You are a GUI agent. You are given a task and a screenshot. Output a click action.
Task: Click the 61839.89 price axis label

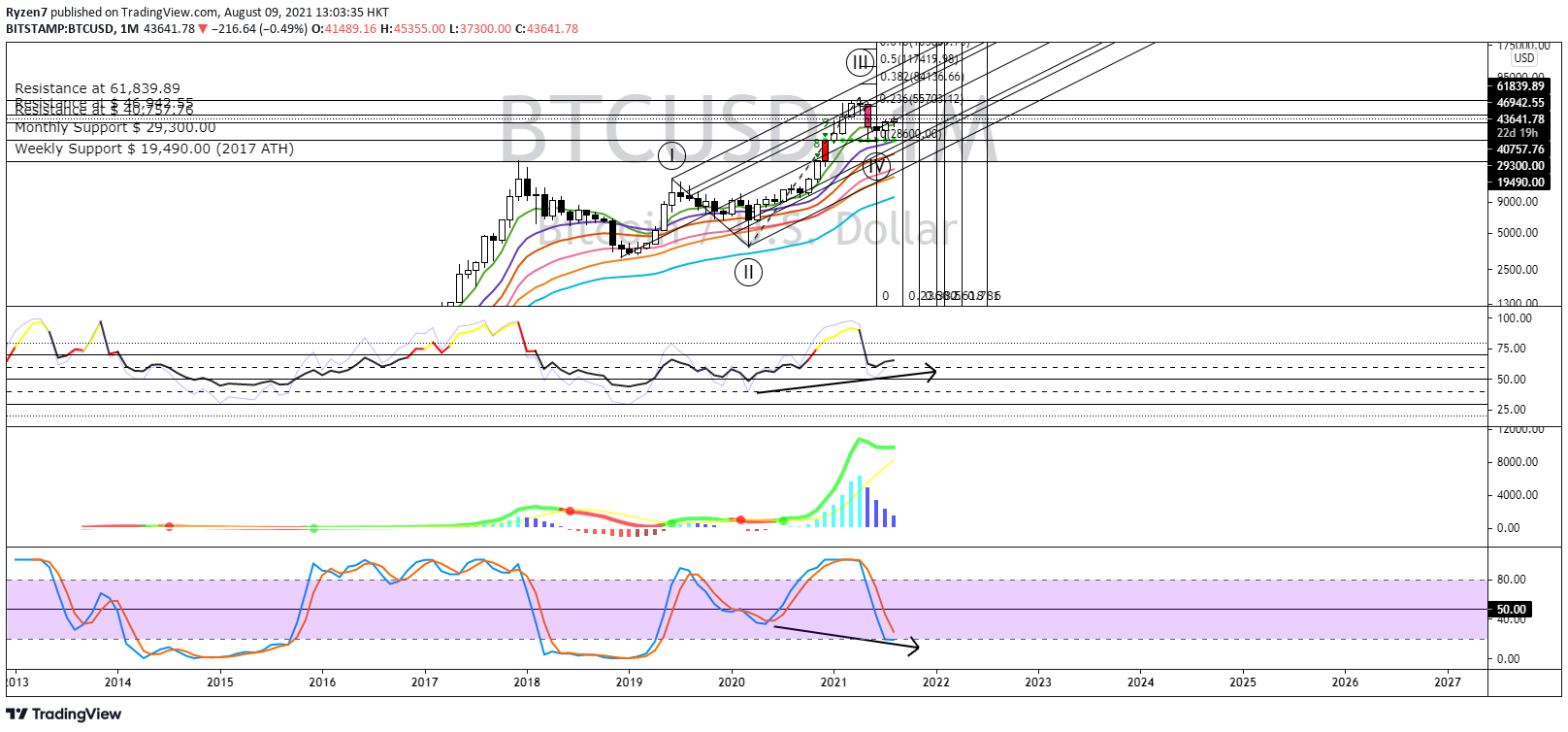click(x=1520, y=86)
